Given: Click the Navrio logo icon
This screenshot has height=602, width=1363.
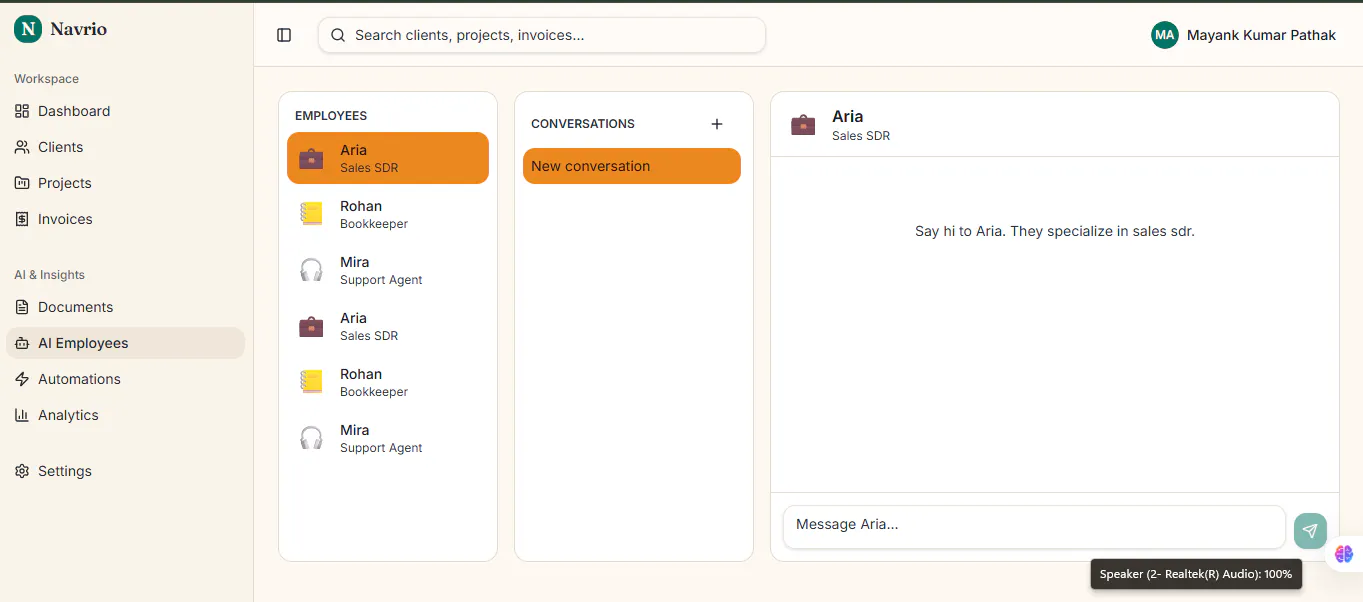Looking at the screenshot, I should (28, 29).
